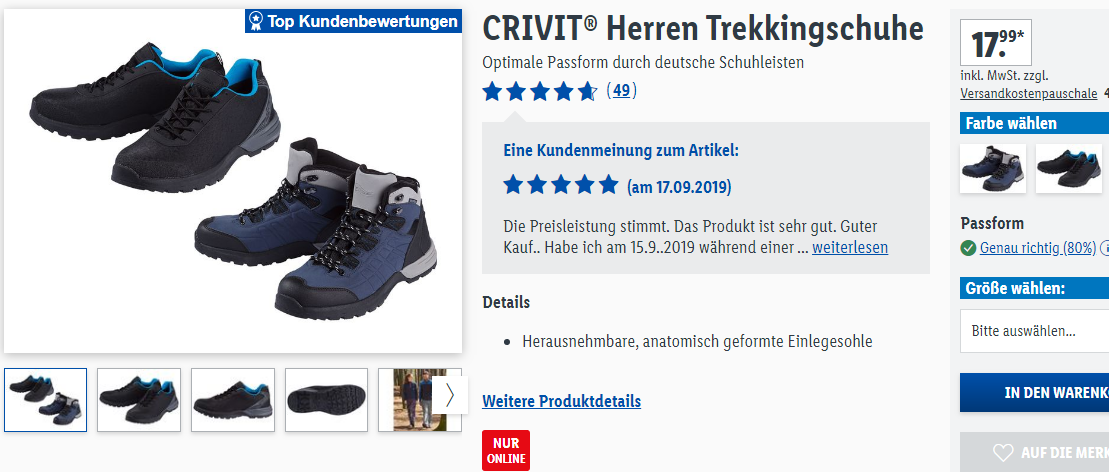Click the green Genau richtig checkmark icon
1109x472 pixels.
click(968, 248)
